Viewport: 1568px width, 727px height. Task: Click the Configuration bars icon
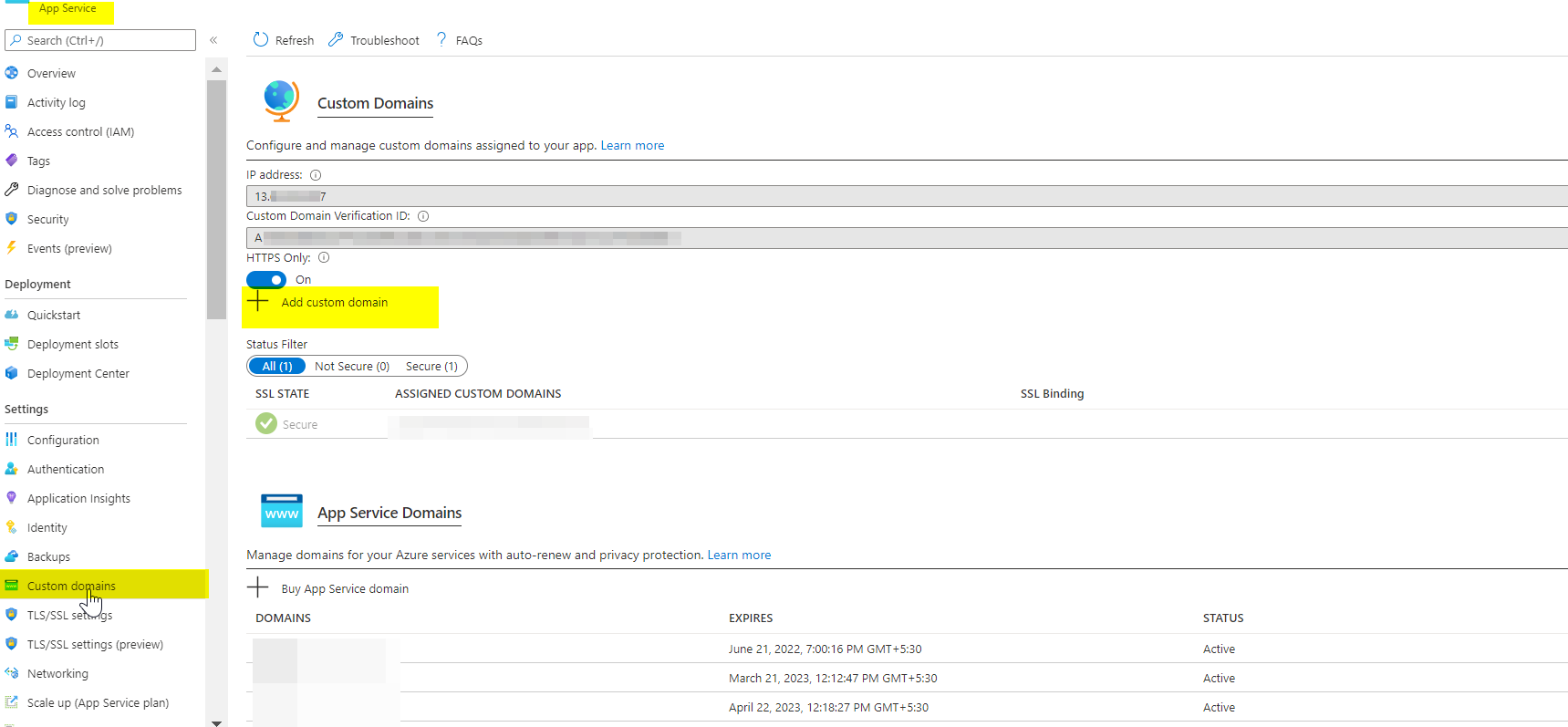12,440
